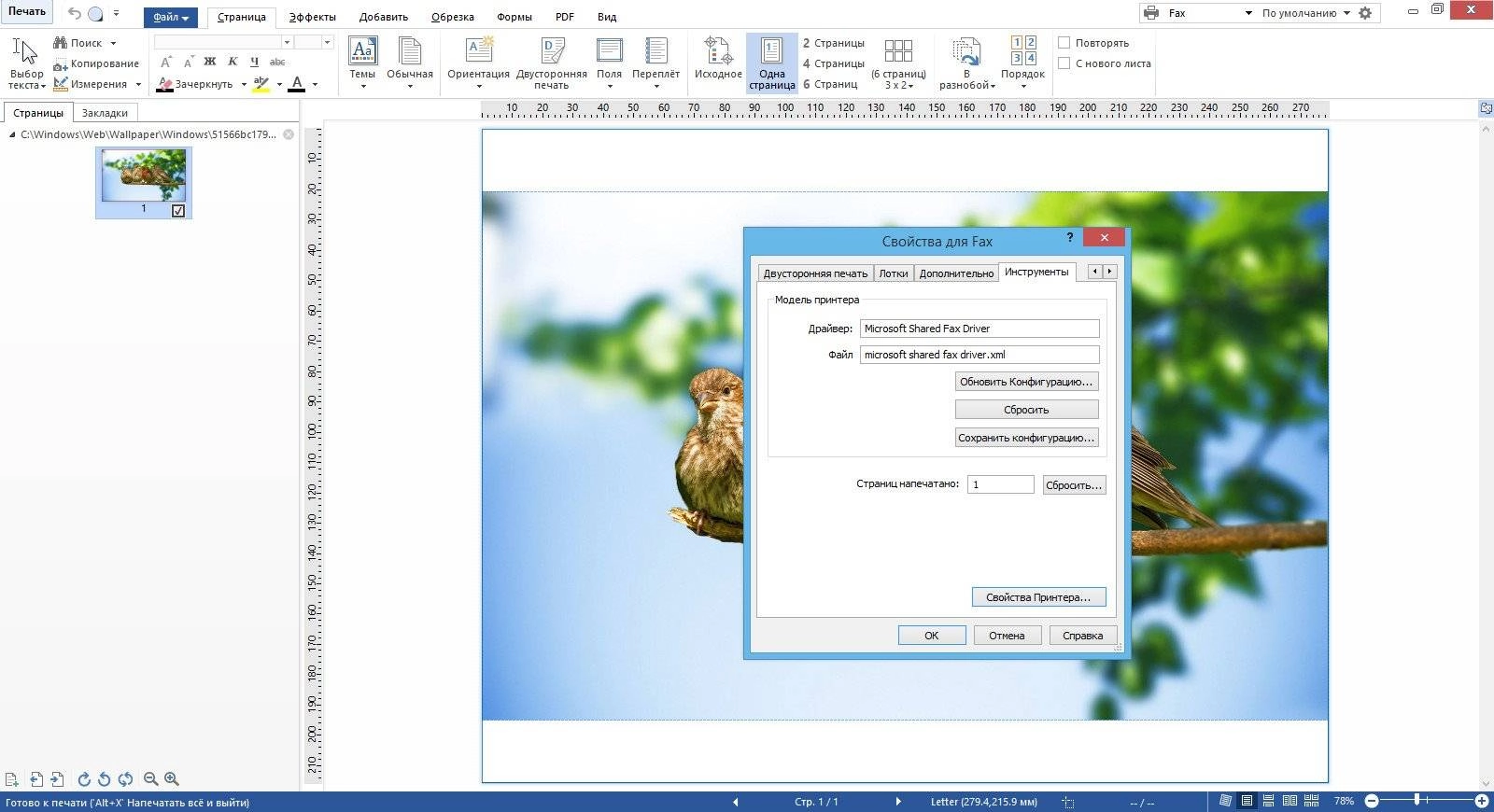This screenshot has height=812, width=1494.
Task: Click the Копирование snapshot tool
Action: (96, 63)
